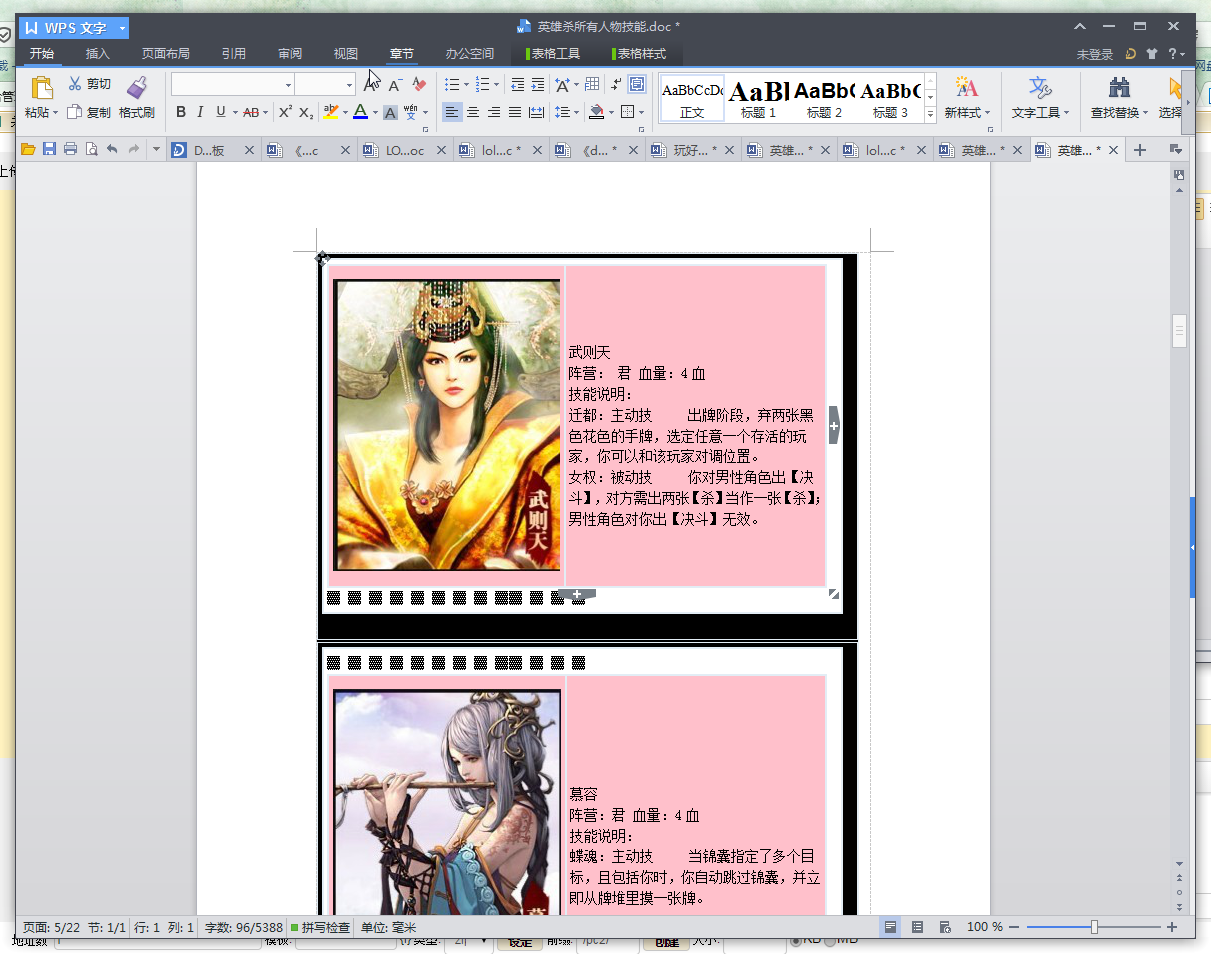Click the 未登录 login link
Image resolution: width=1211 pixels, height=954 pixels.
[1095, 54]
